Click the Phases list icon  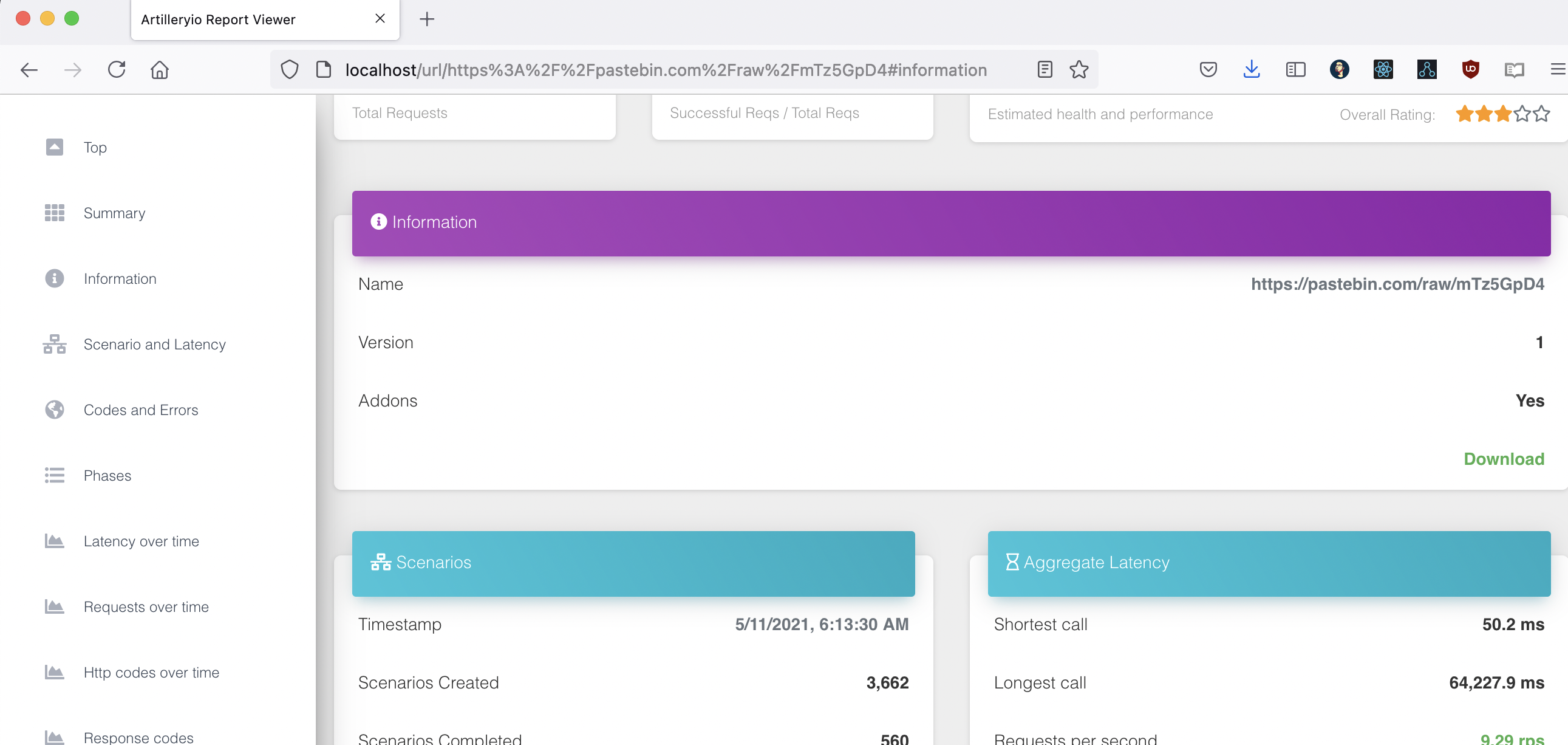click(54, 475)
